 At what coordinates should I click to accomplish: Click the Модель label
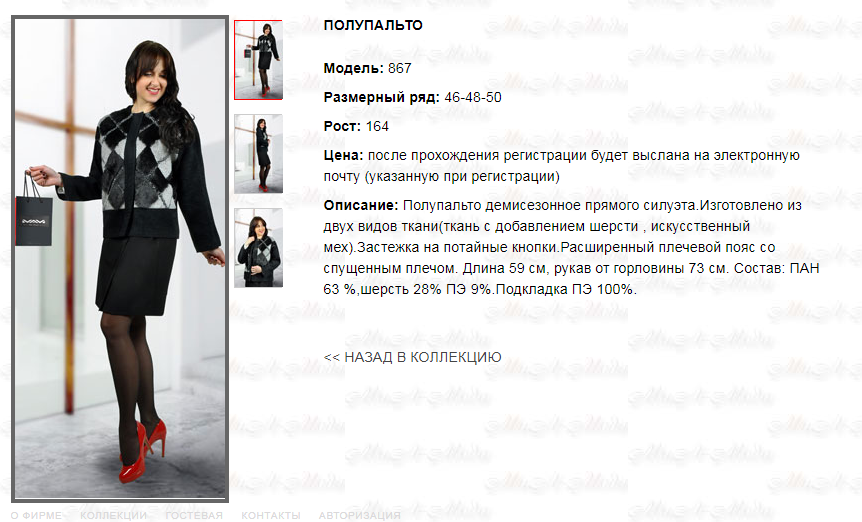pos(353,68)
